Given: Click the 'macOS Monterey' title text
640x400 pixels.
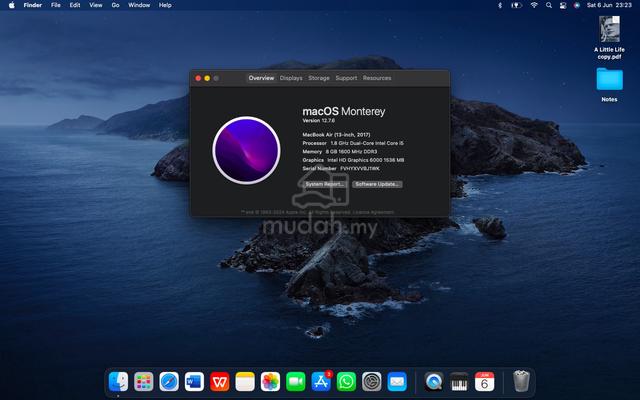Looking at the screenshot, I should click(344, 111).
